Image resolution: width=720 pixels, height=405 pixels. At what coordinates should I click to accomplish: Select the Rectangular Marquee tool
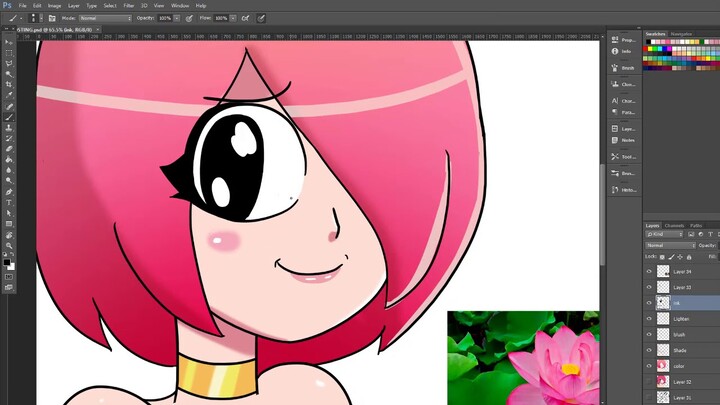(x=9, y=53)
